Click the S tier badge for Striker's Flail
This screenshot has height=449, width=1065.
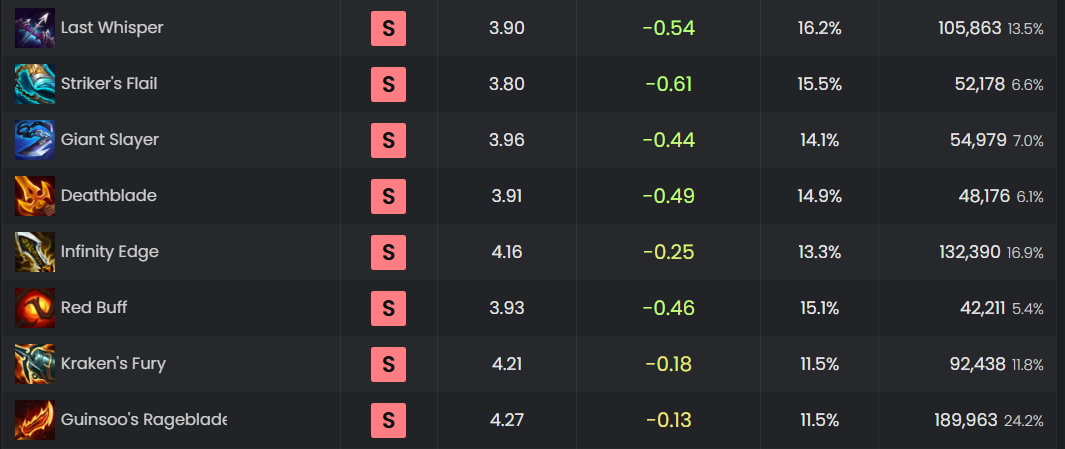coord(388,84)
